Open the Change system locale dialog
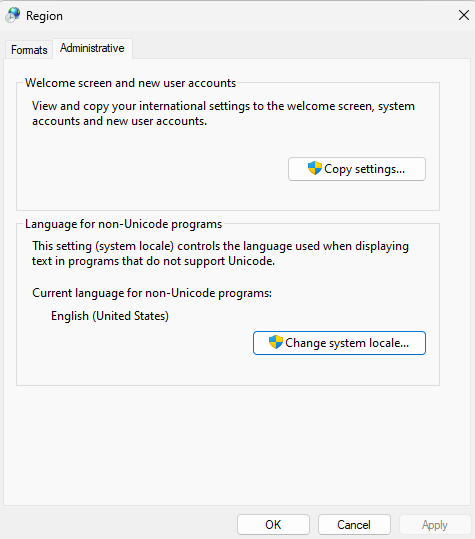 (339, 343)
